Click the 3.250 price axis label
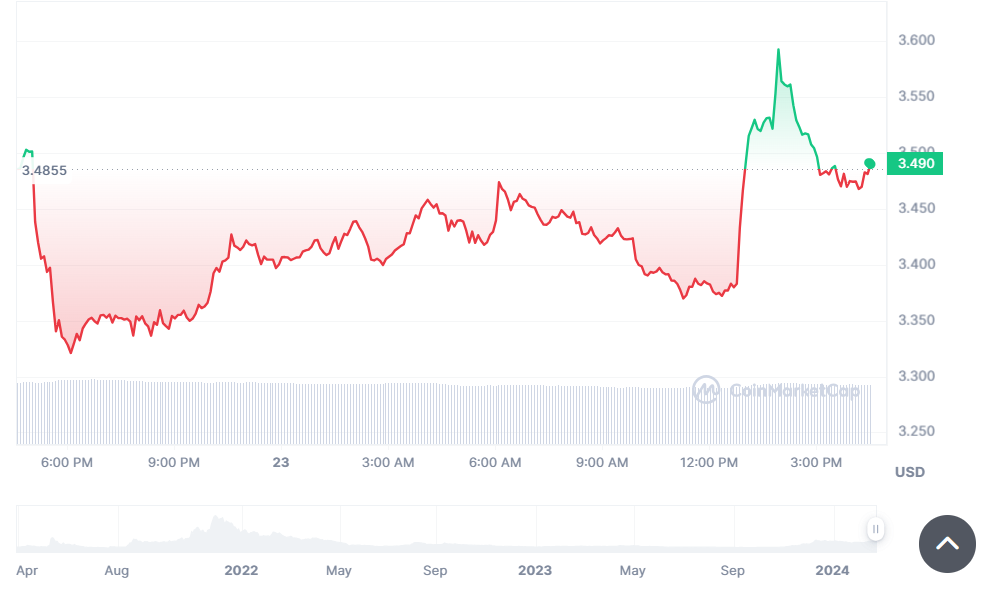Screen dimensions: 990x612 916,432
